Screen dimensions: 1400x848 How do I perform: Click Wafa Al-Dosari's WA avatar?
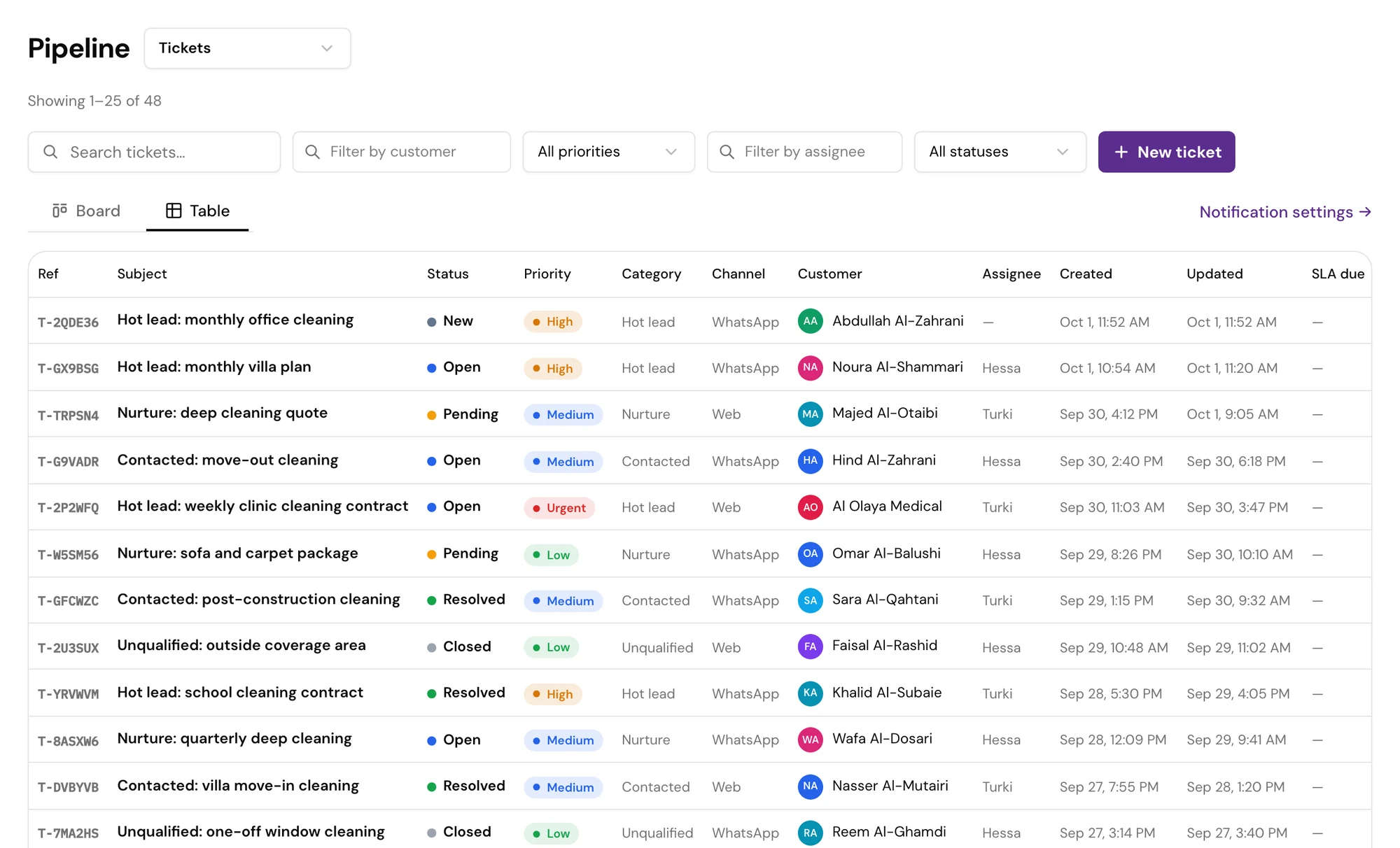(811, 740)
